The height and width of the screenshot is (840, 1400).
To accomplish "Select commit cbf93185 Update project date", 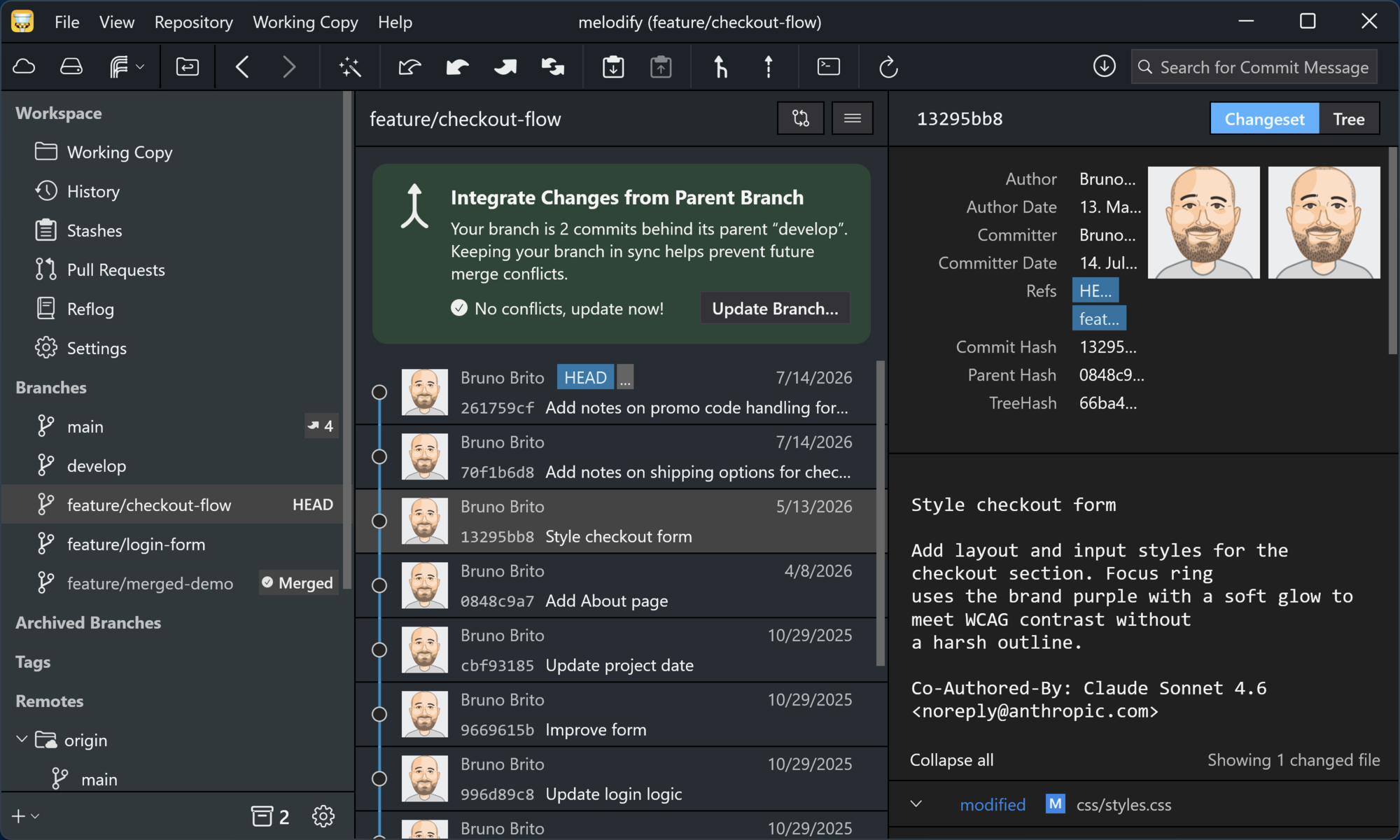I will [x=616, y=650].
